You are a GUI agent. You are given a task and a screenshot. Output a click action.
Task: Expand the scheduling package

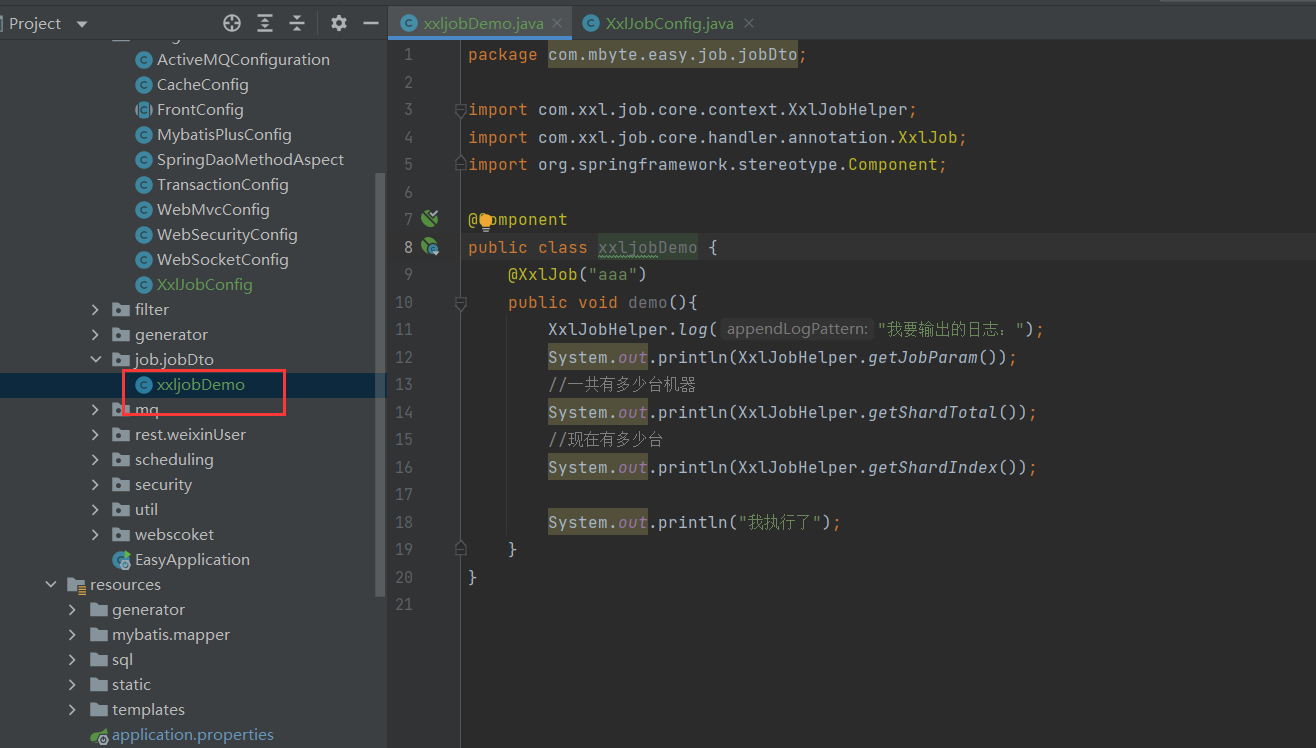click(x=95, y=460)
